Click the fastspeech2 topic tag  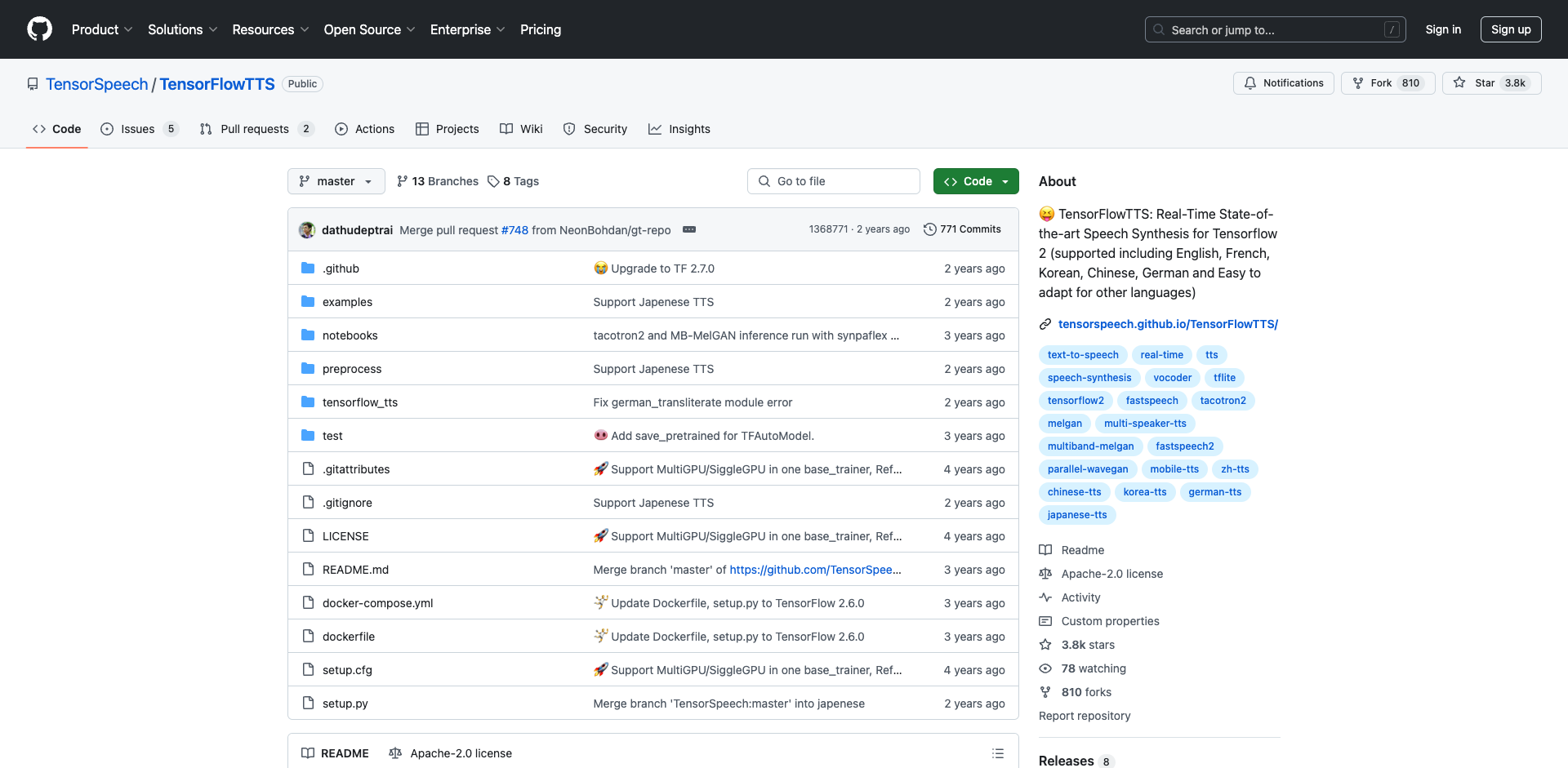coord(1185,446)
